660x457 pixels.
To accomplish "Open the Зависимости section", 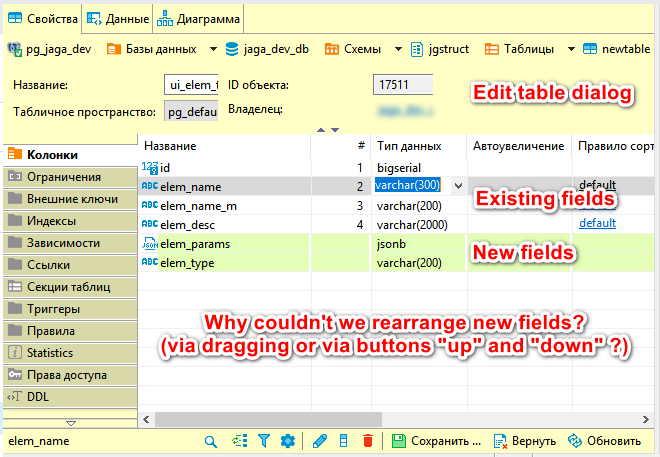I will [x=70, y=243].
